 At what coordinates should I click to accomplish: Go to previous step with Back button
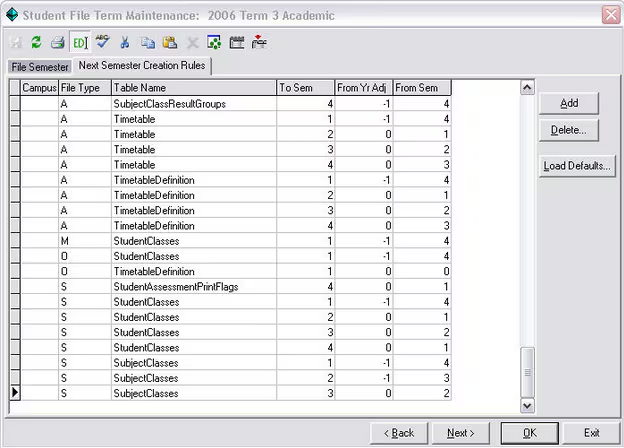[399, 433]
